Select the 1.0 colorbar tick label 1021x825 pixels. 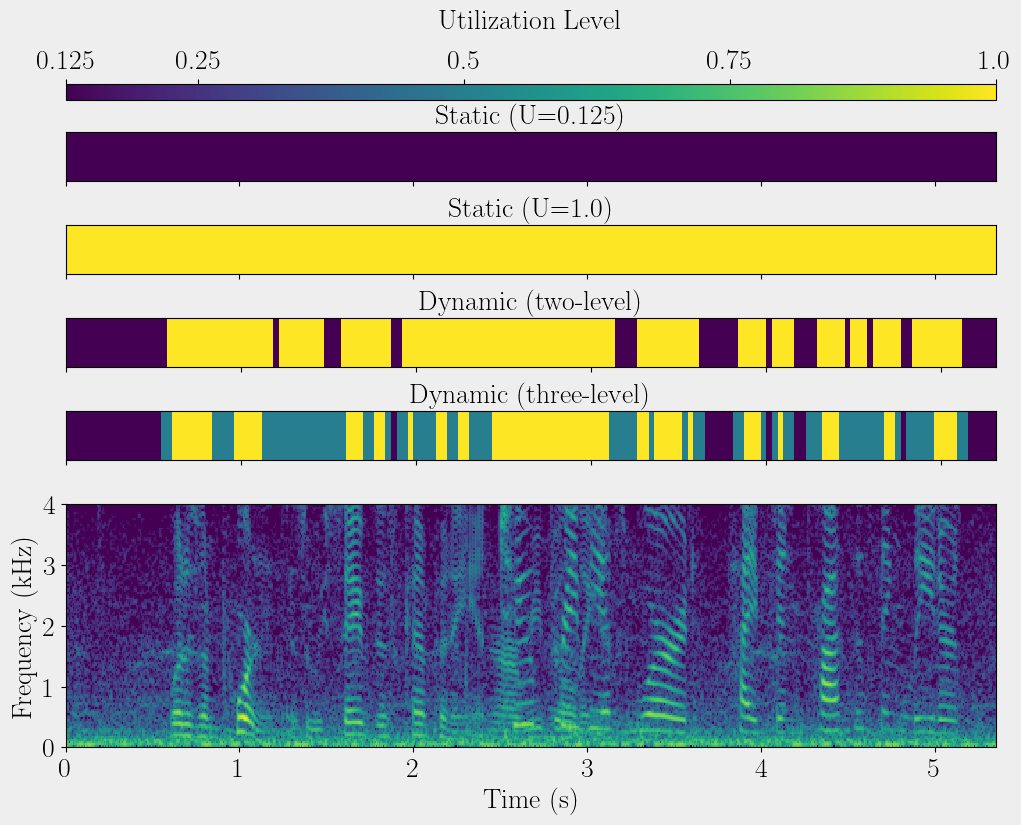point(994,62)
